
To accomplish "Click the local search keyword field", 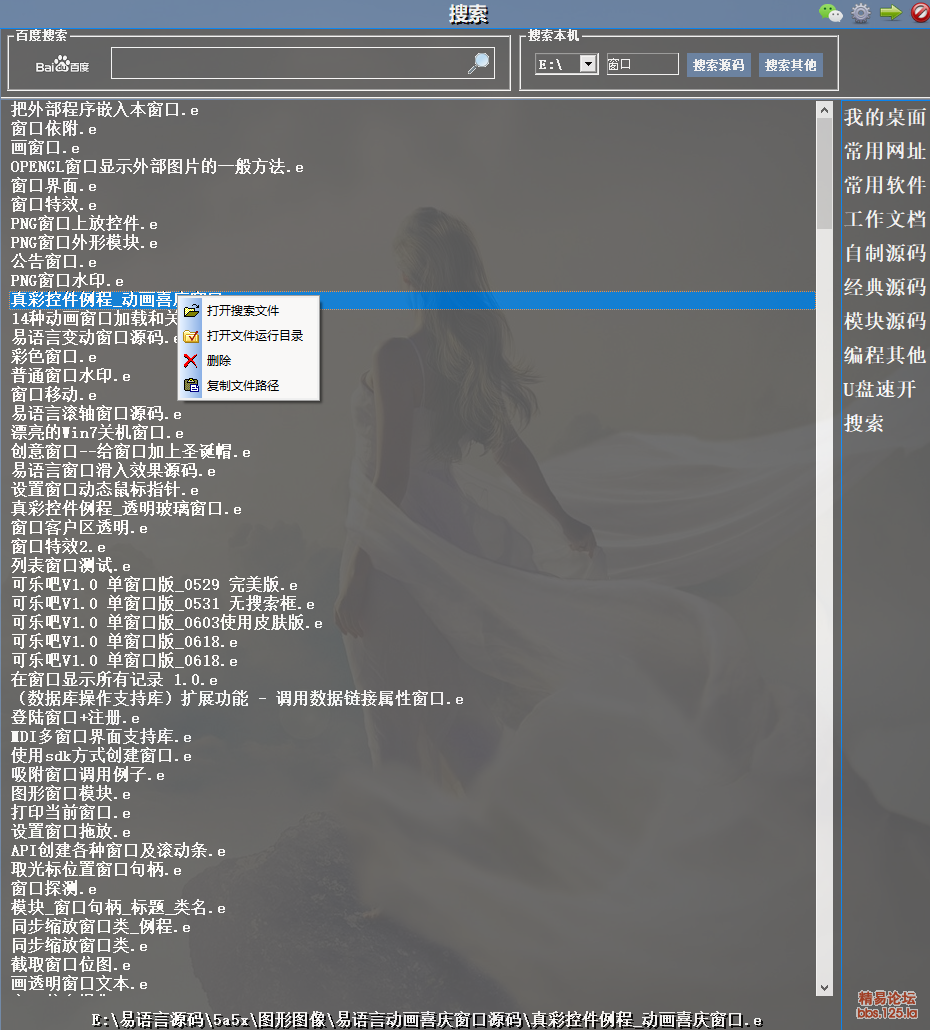I will point(642,64).
